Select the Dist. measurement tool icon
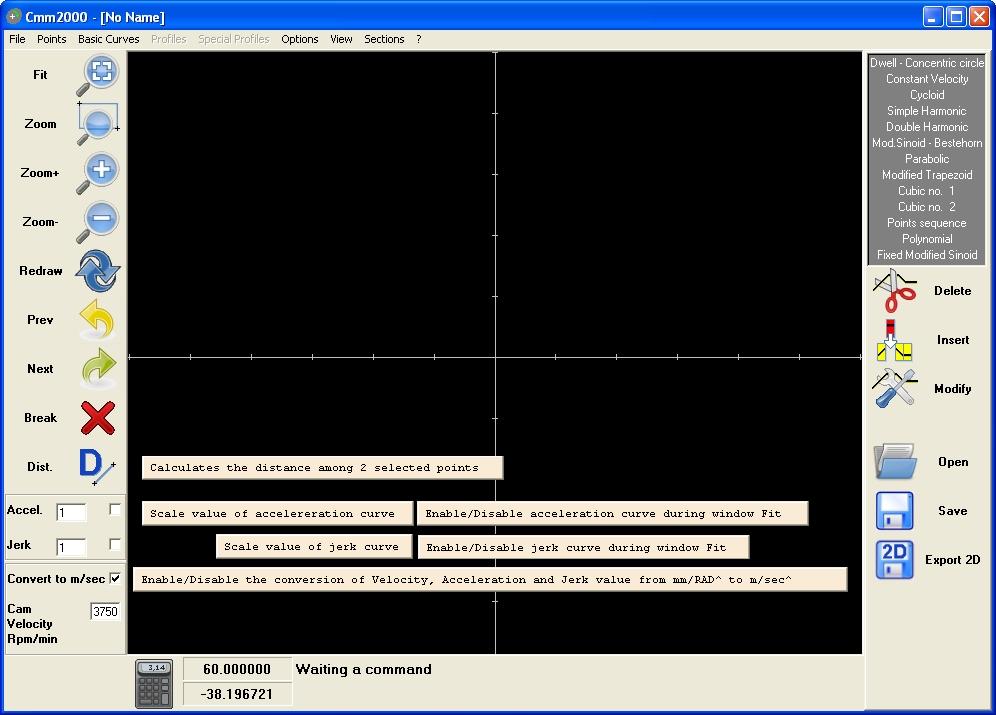Image resolution: width=996 pixels, height=715 pixels. click(x=97, y=467)
